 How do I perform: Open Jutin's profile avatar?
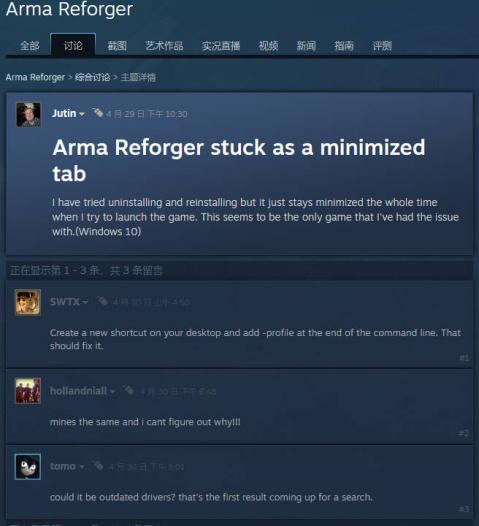tap(29, 115)
